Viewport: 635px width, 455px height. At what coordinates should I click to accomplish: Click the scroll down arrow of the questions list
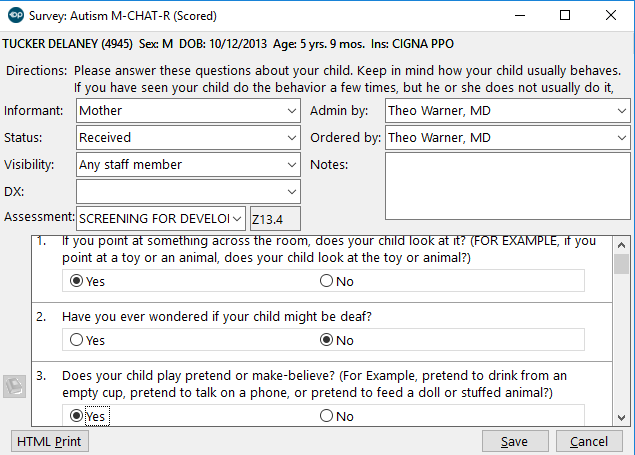(621, 417)
